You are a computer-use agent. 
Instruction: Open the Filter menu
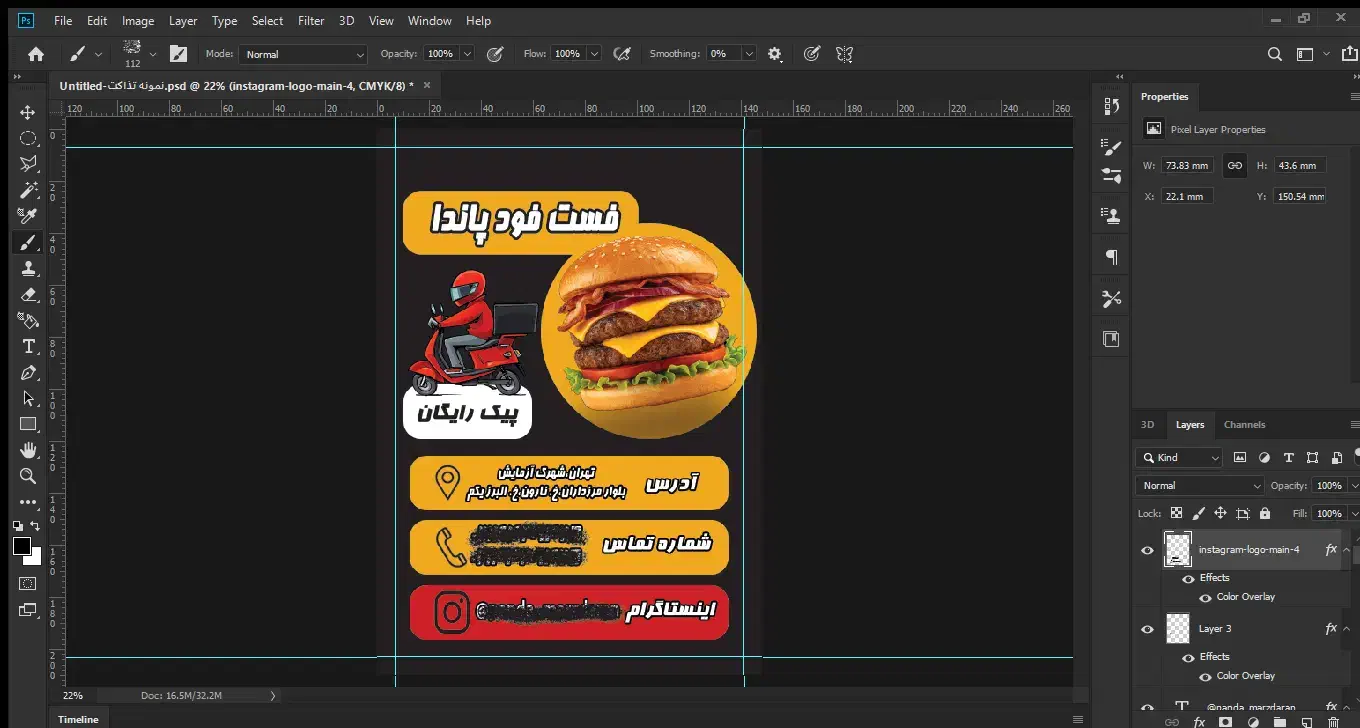(311, 21)
